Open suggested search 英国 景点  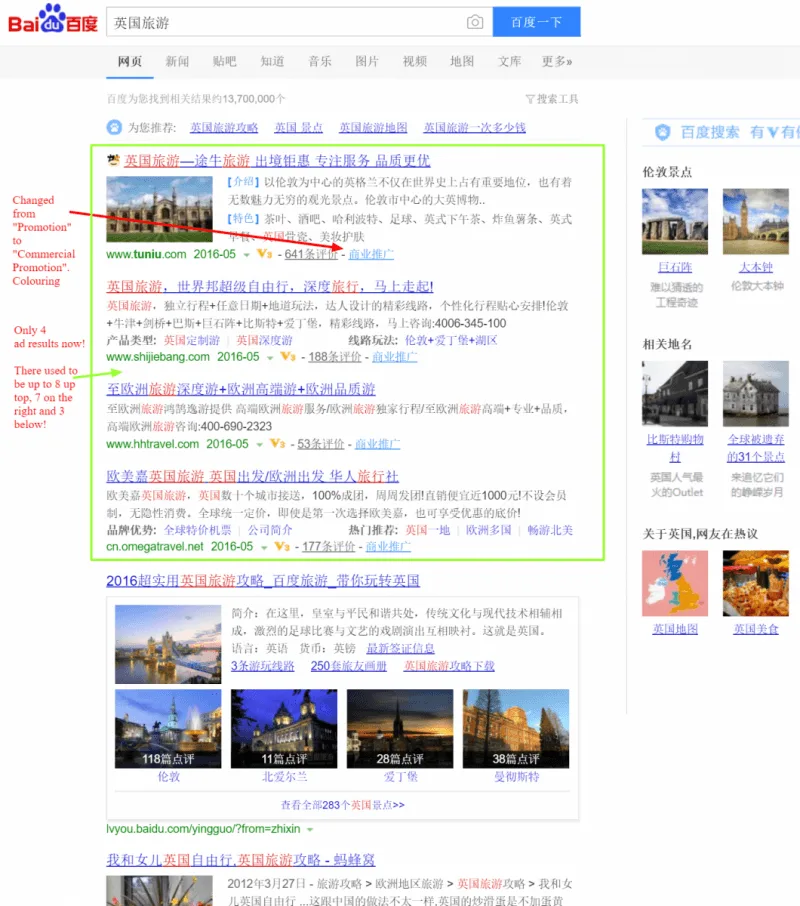(x=299, y=128)
